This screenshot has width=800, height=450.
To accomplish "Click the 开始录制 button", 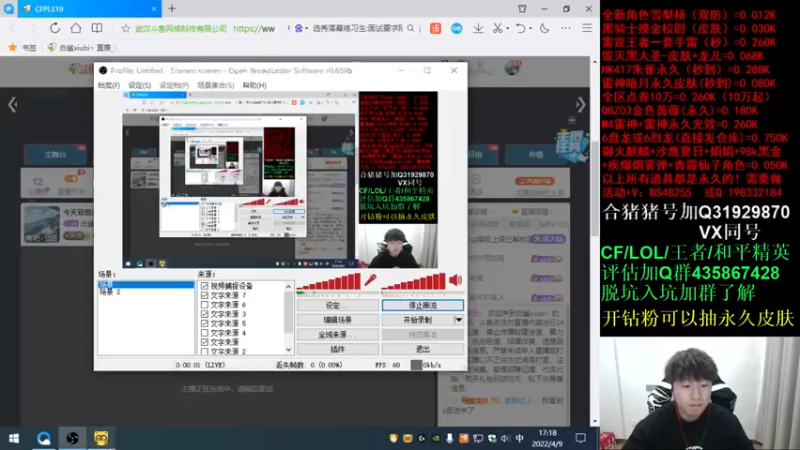I will (x=417, y=320).
